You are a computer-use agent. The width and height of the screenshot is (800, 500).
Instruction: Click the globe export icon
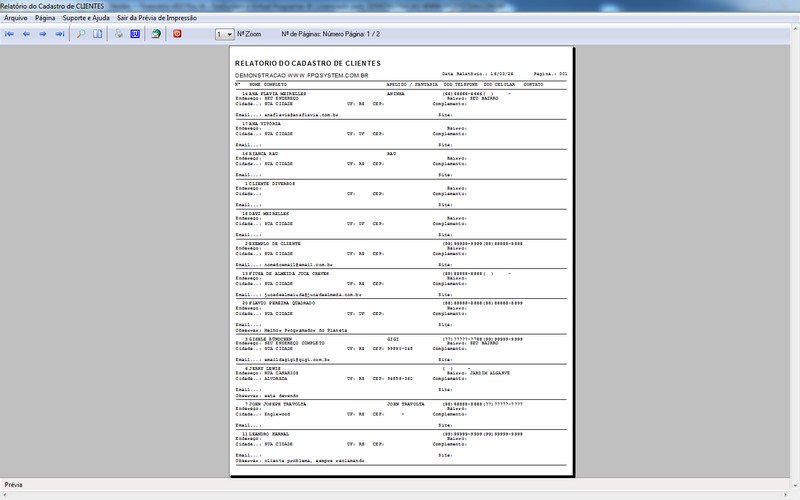156,34
